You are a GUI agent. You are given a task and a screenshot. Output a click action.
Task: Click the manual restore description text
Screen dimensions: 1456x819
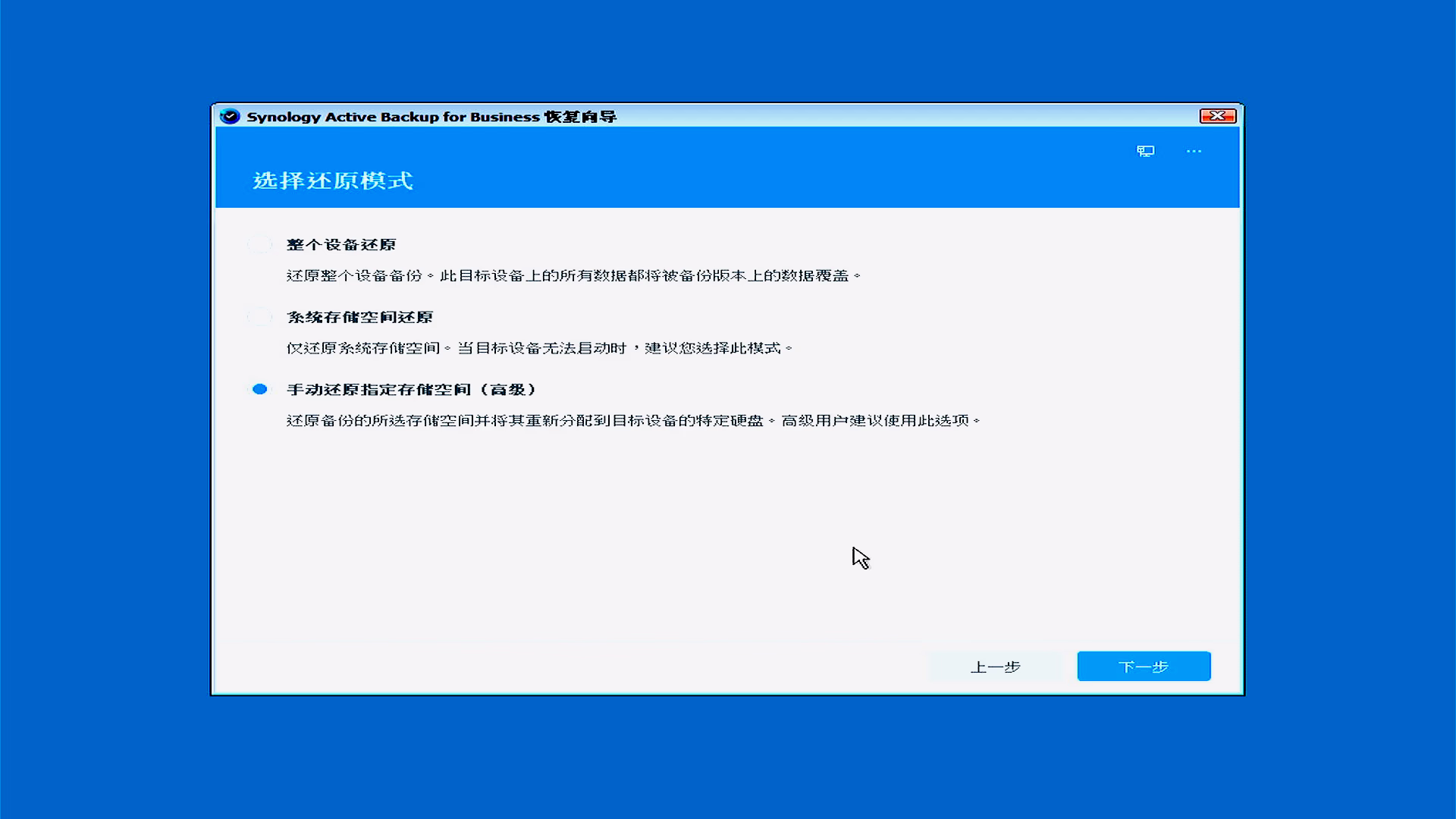coord(633,420)
